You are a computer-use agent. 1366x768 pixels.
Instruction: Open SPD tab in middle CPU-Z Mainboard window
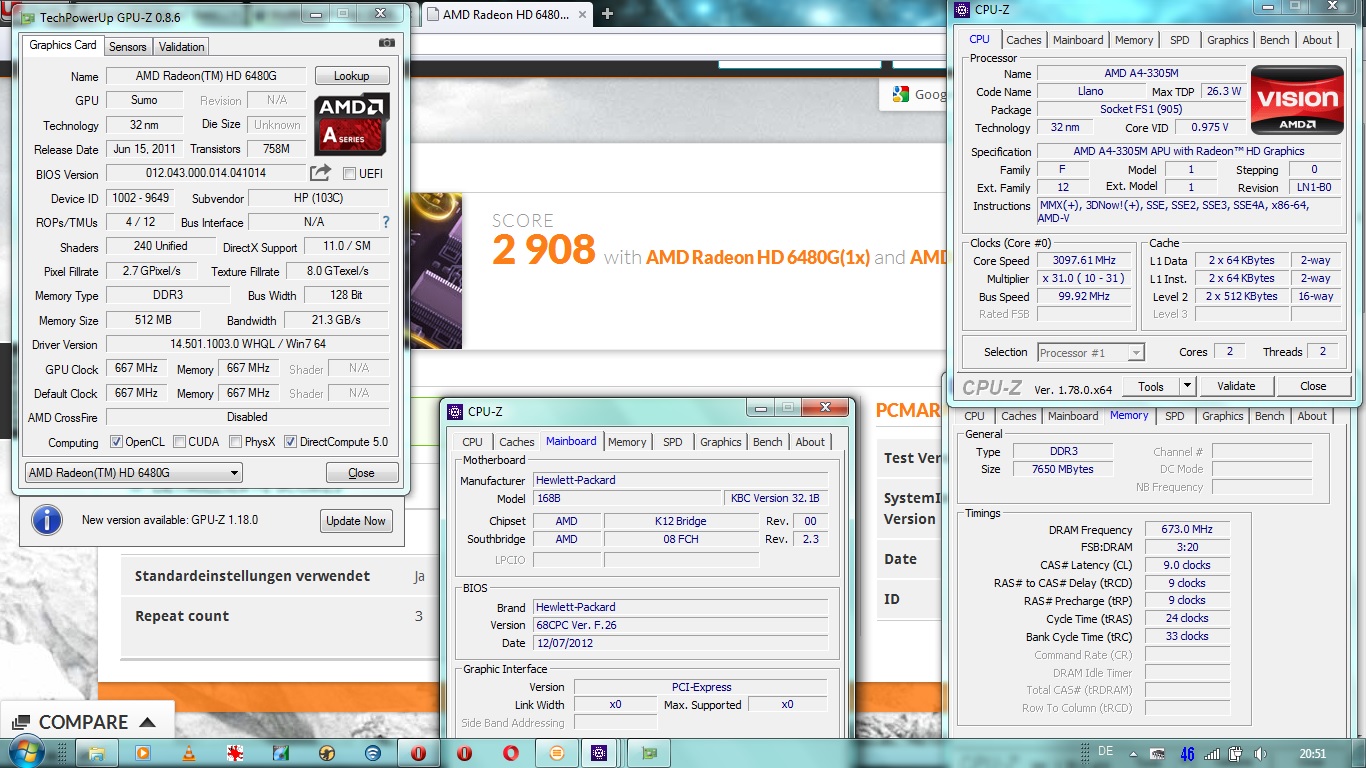pyautogui.click(x=673, y=442)
